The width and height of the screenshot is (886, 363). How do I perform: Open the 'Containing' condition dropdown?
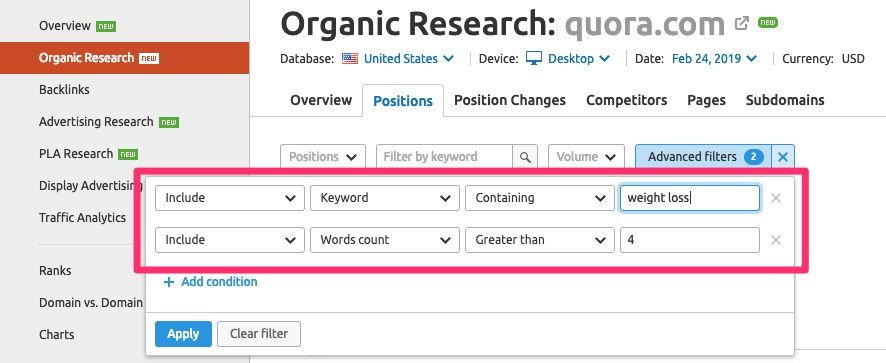(540, 198)
